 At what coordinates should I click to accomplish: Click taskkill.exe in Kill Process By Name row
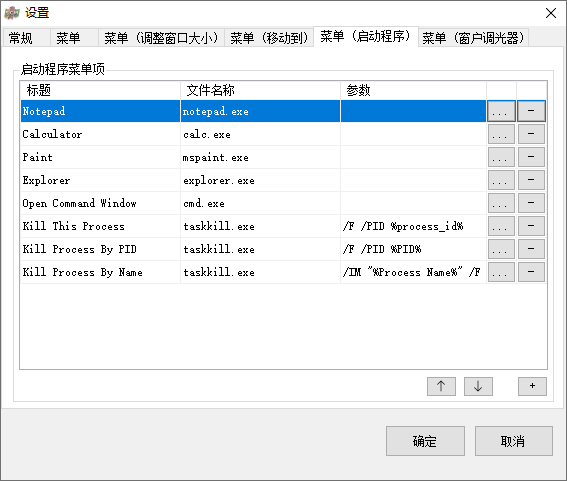260,272
